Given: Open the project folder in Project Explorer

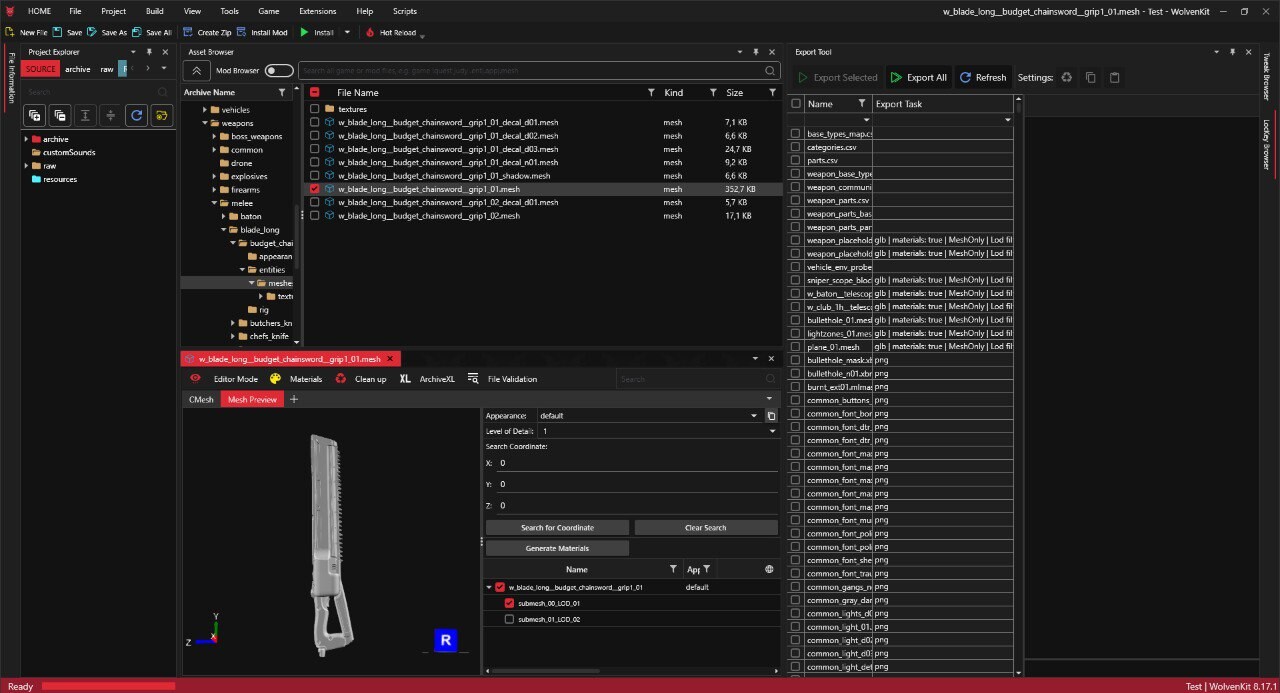Looking at the screenshot, I should pos(161,115).
